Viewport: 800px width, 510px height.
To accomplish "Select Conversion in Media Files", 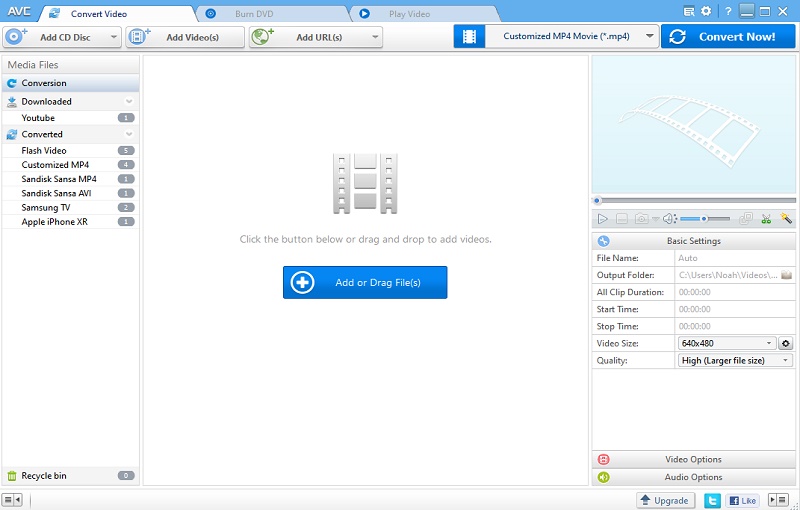I will click(x=70, y=83).
